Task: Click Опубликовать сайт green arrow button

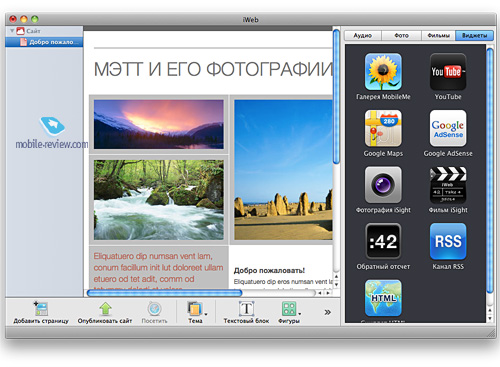Action: 105,312
